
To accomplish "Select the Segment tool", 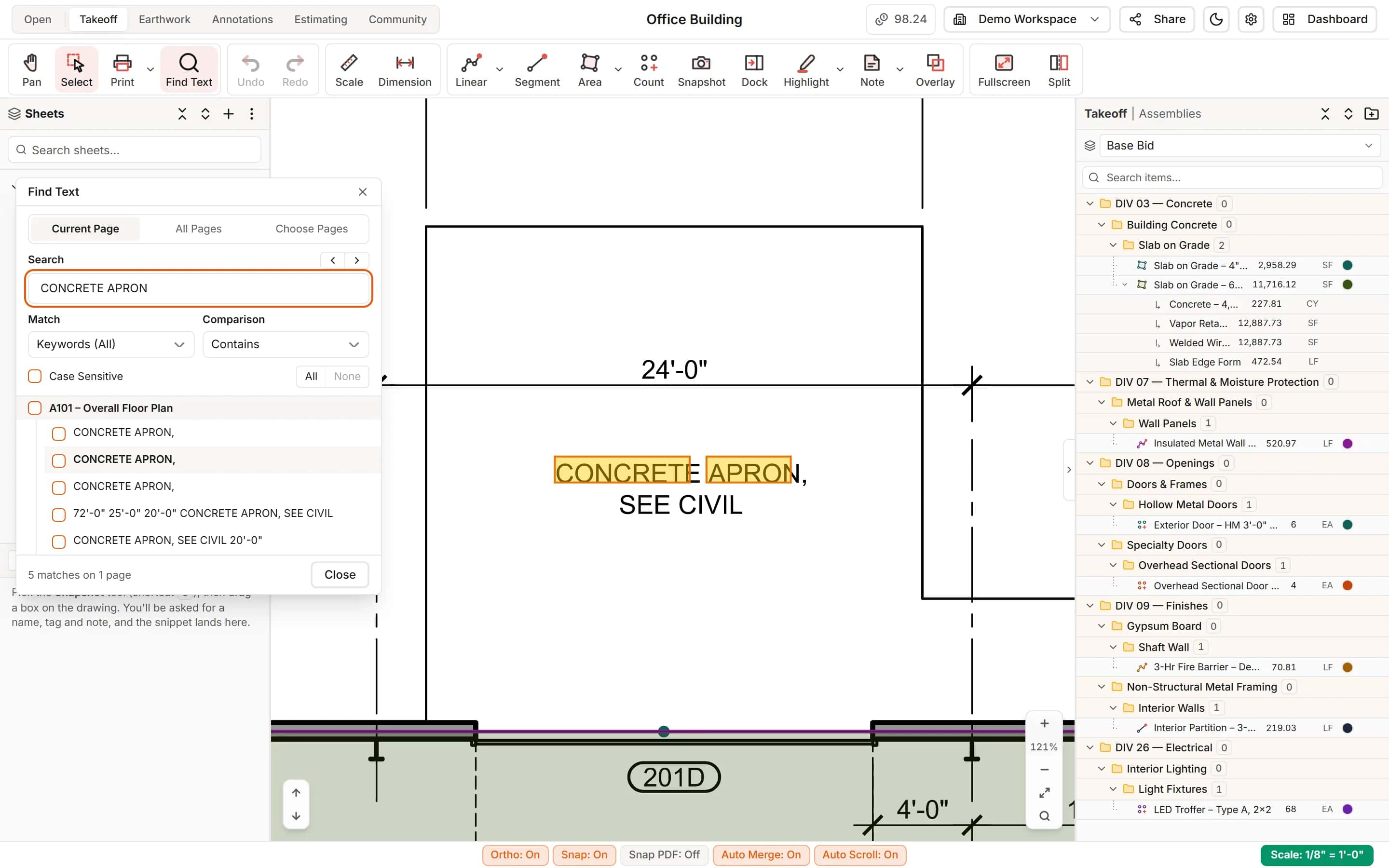I will tap(537, 69).
